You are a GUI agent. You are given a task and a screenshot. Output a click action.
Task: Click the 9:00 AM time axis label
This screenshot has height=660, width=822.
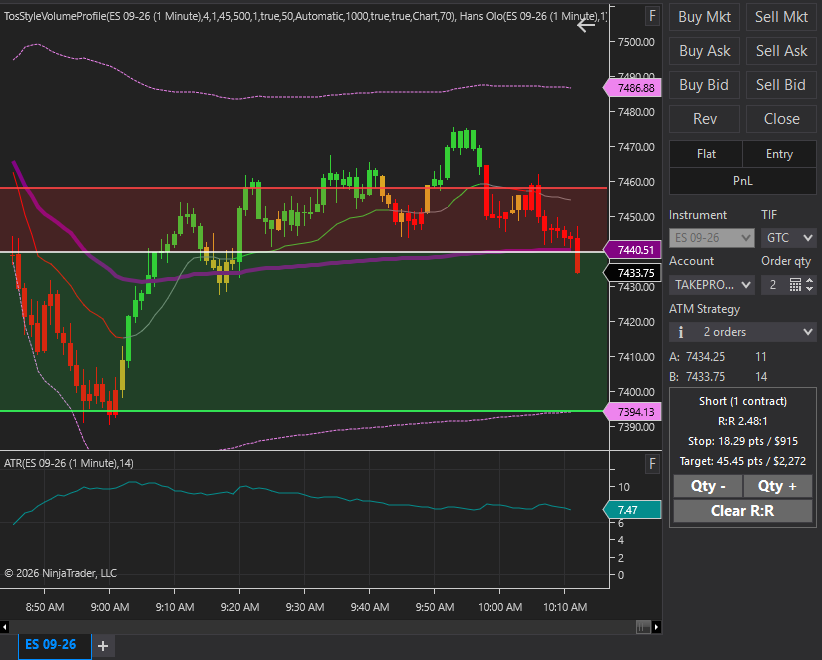tap(110, 607)
